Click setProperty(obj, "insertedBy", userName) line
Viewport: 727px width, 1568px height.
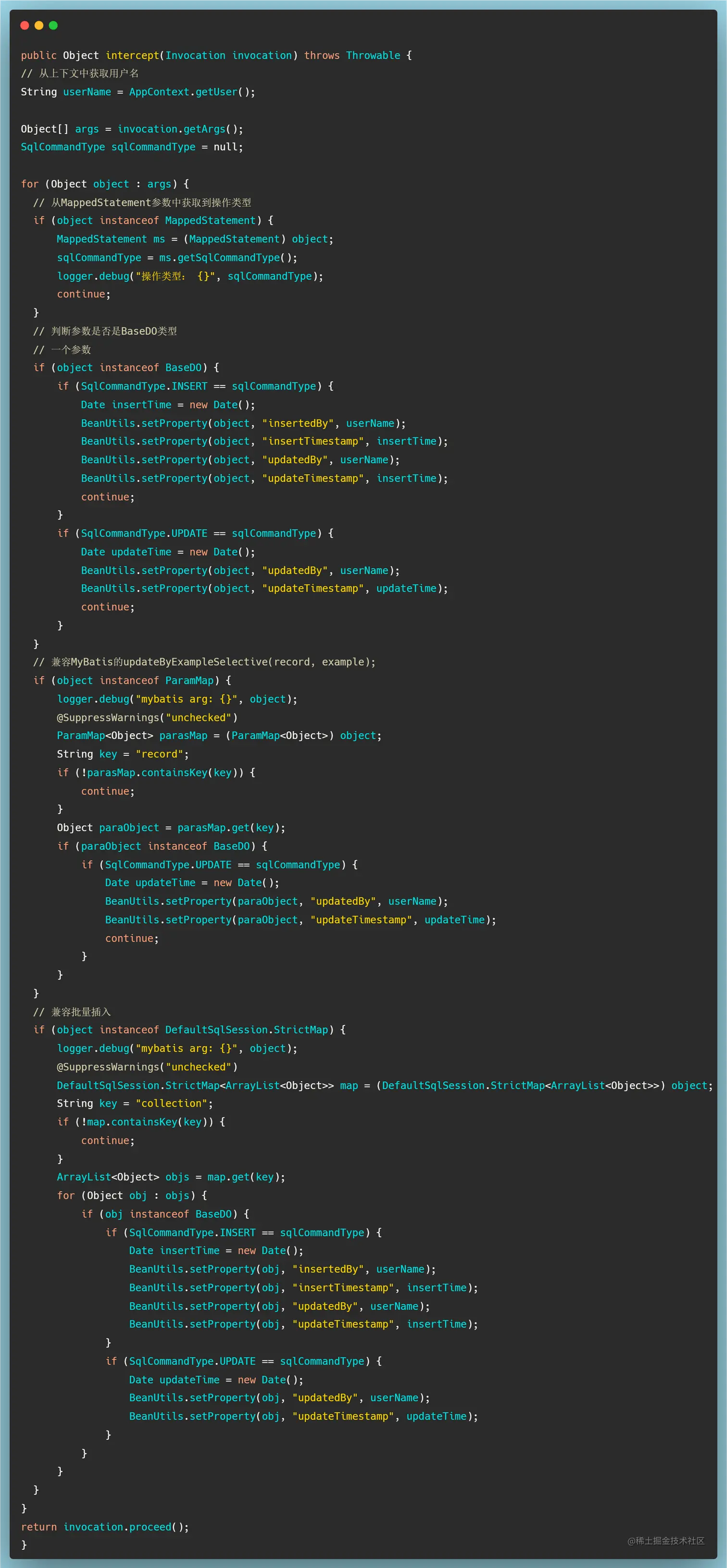point(283,1269)
